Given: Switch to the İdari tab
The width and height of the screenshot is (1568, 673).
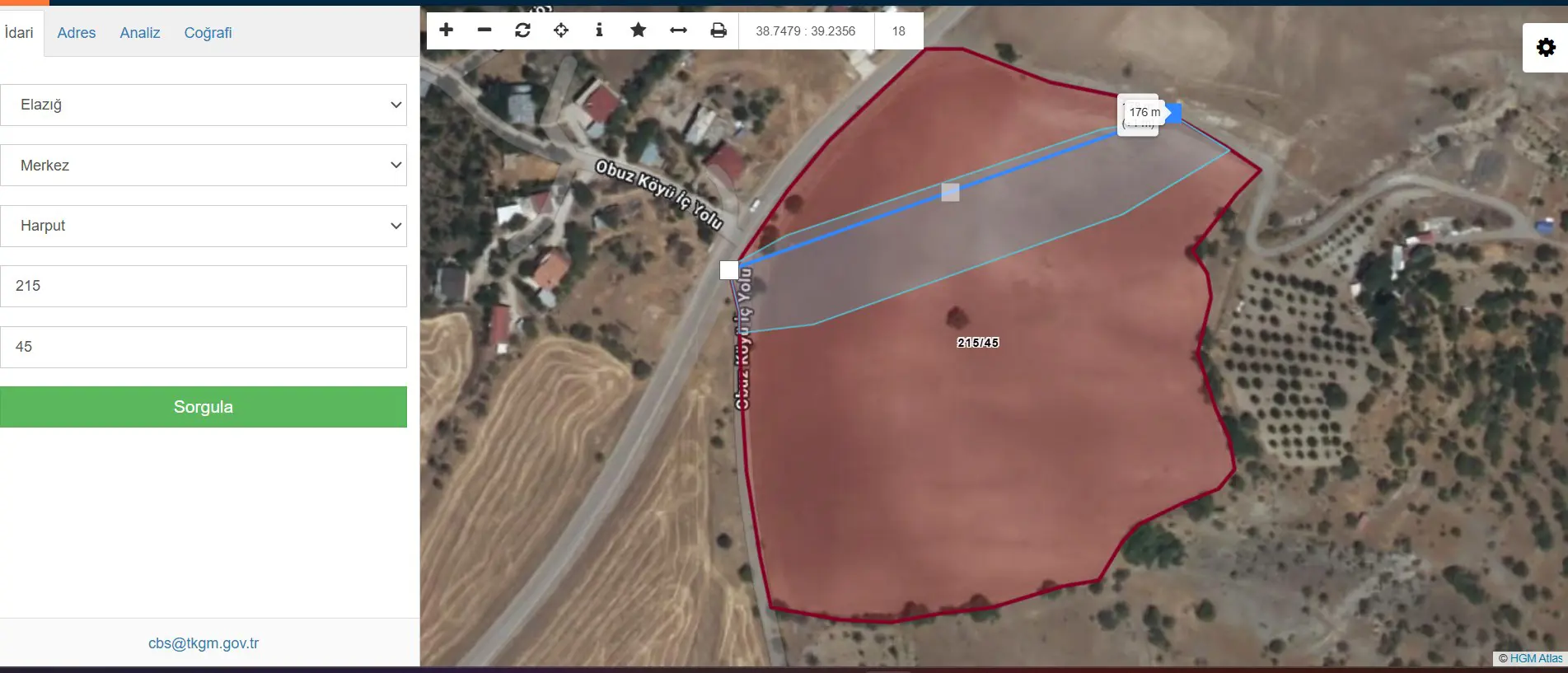Looking at the screenshot, I should (20, 33).
